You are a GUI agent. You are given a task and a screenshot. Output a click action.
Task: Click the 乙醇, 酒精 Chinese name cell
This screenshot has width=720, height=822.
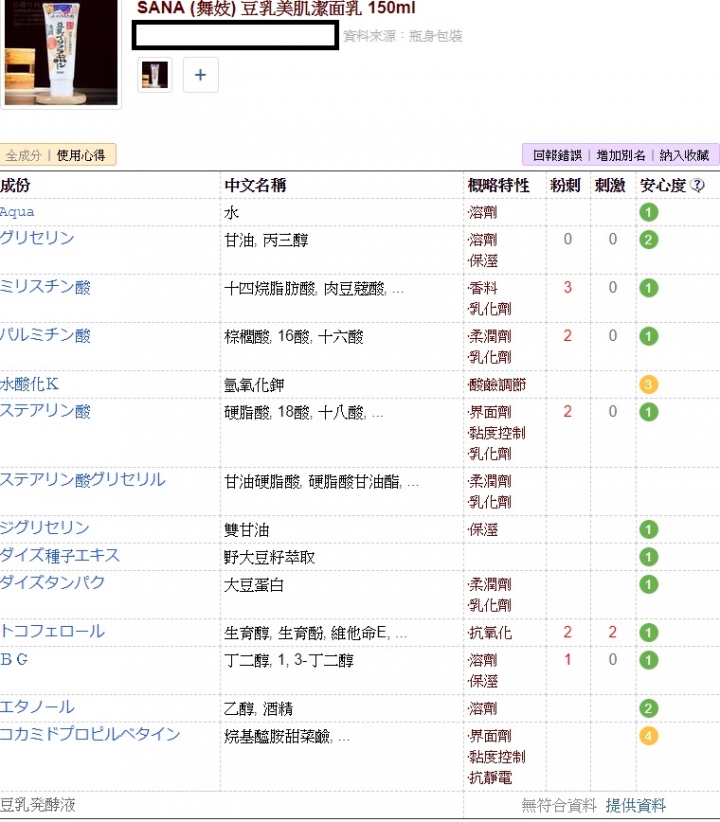click(x=259, y=709)
